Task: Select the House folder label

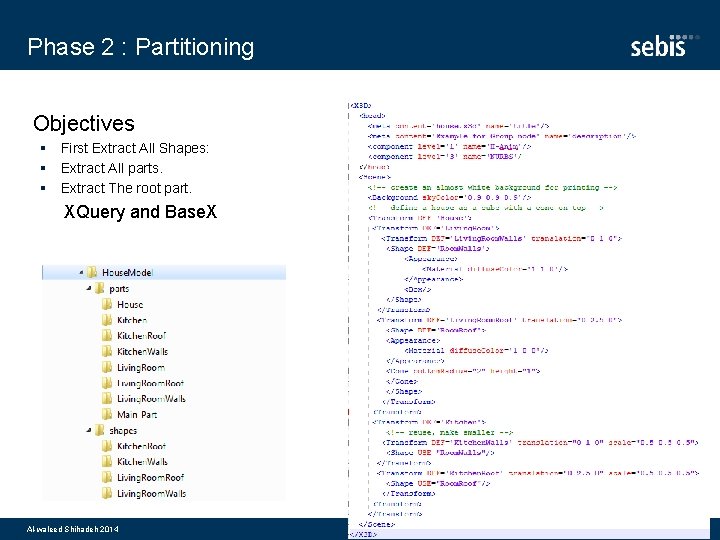Action: pyautogui.click(x=130, y=304)
